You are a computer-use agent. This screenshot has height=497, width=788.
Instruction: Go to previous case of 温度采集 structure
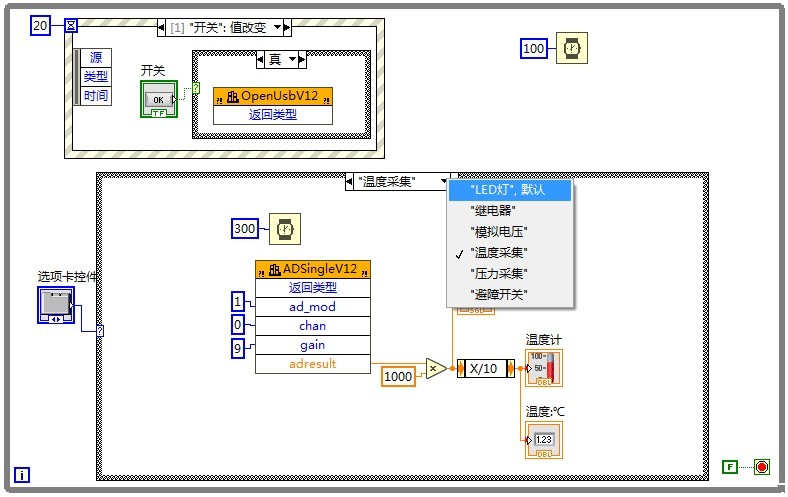click(349, 181)
